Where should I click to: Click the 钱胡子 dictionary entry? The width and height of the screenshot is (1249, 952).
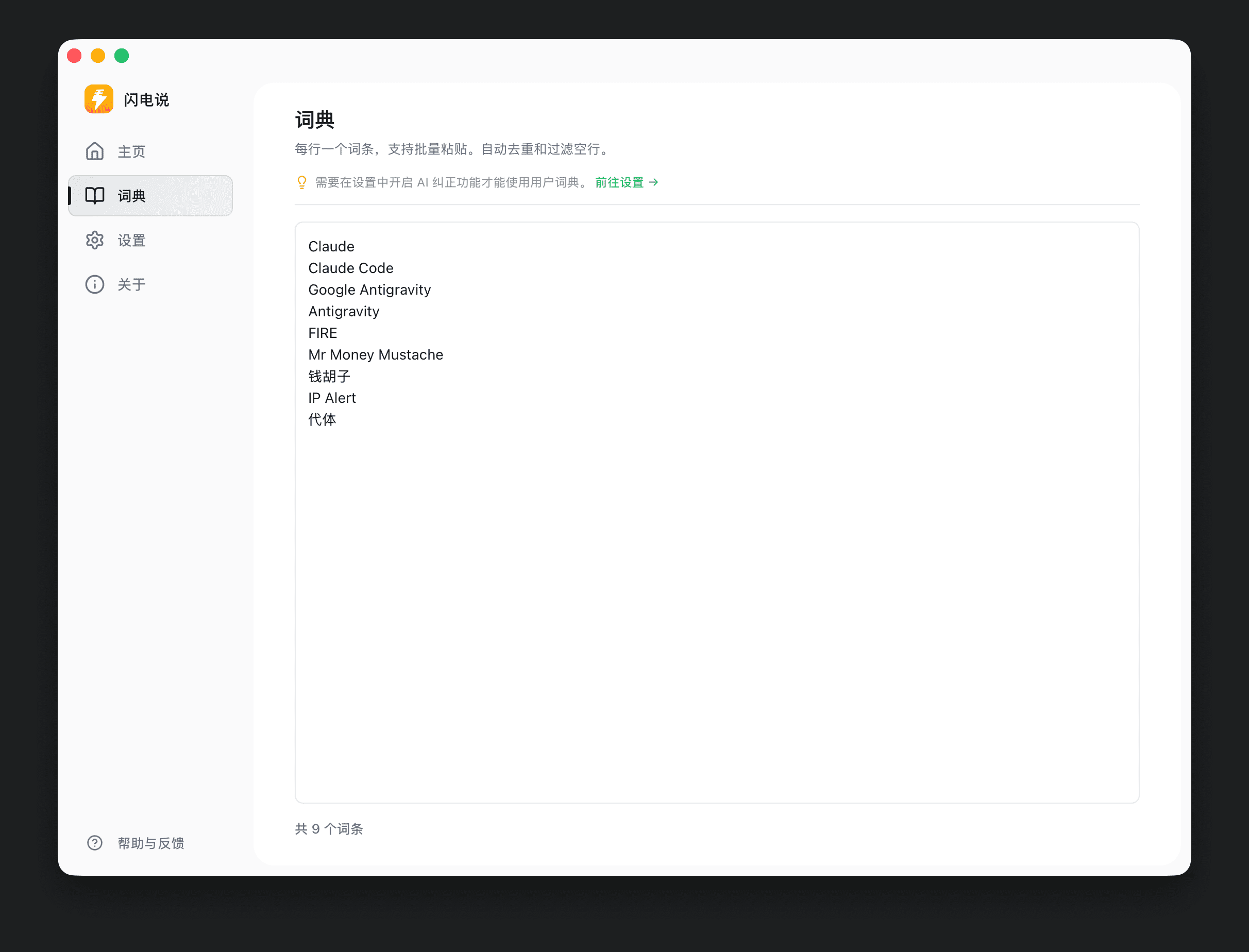tap(329, 376)
